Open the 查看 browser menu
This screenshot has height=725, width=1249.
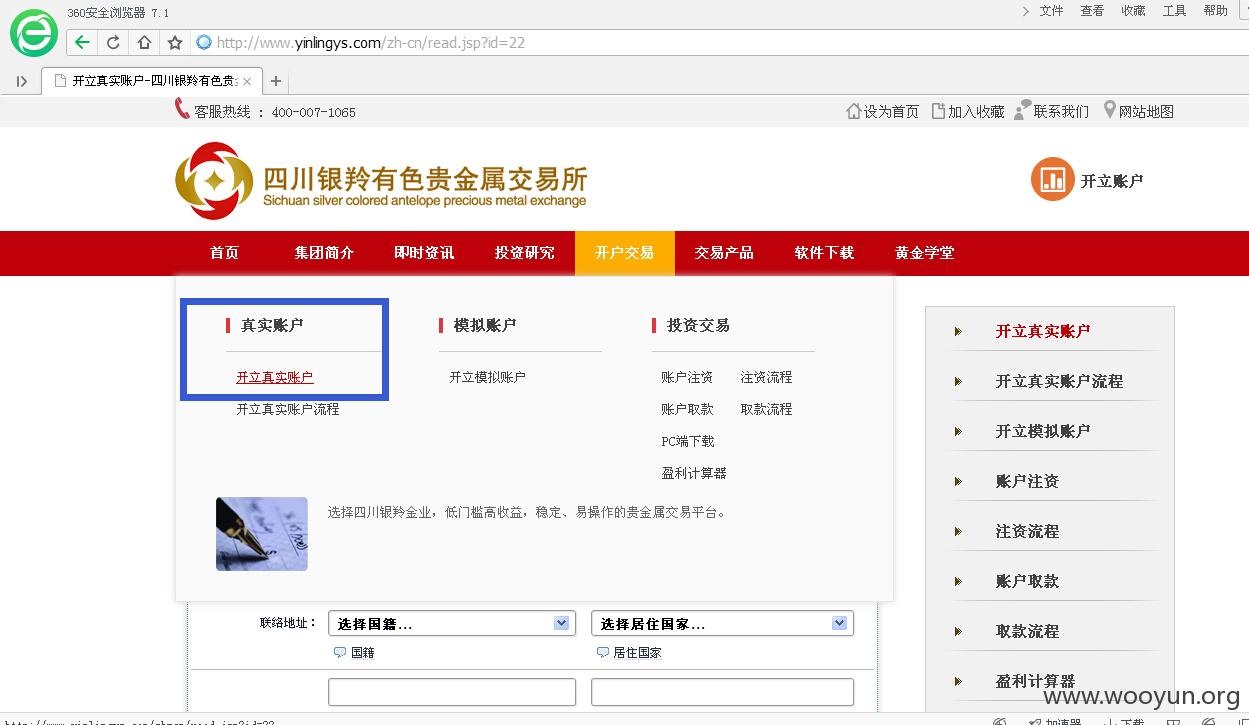[x=1092, y=11]
